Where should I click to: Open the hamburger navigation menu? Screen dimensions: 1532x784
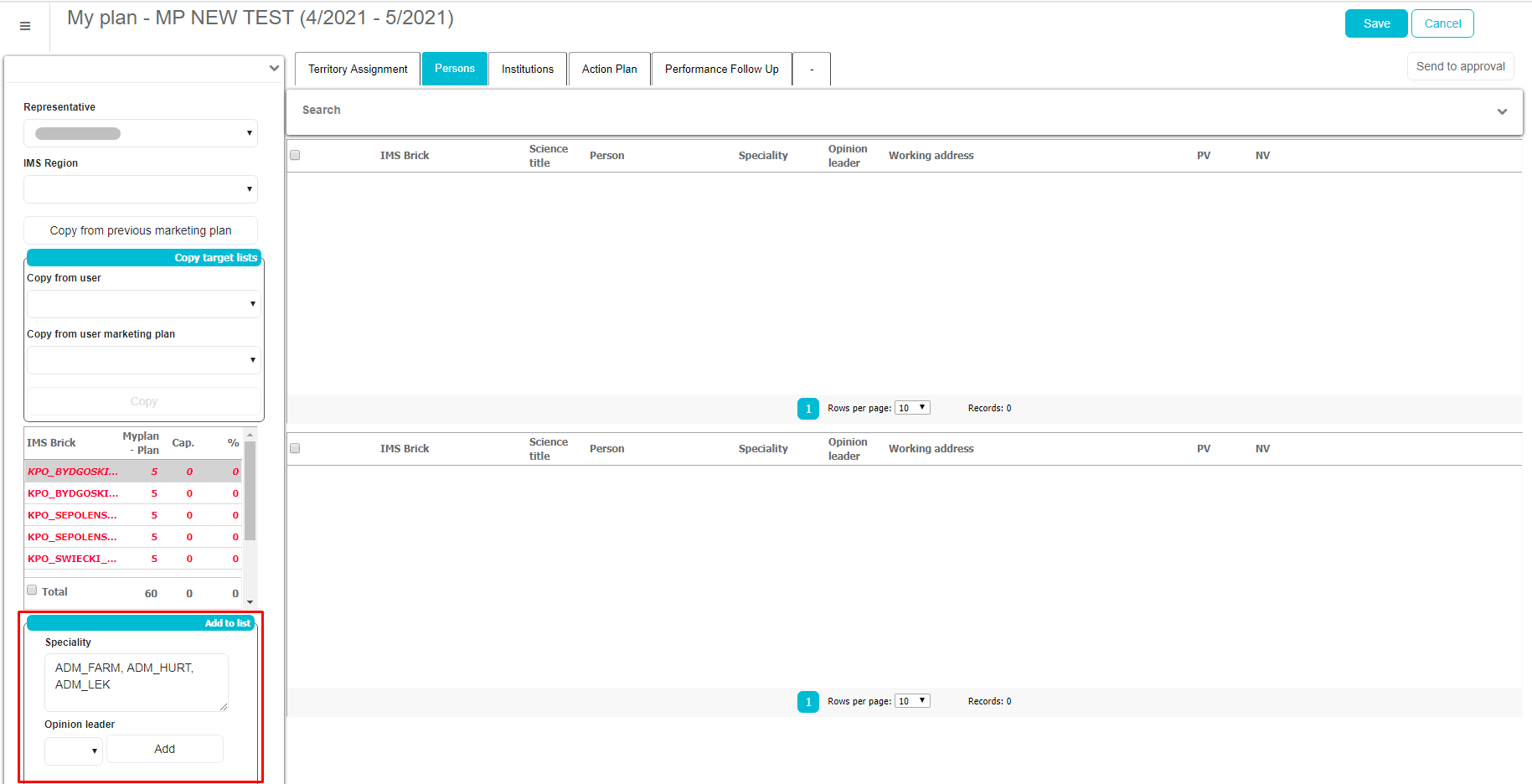pos(25,26)
